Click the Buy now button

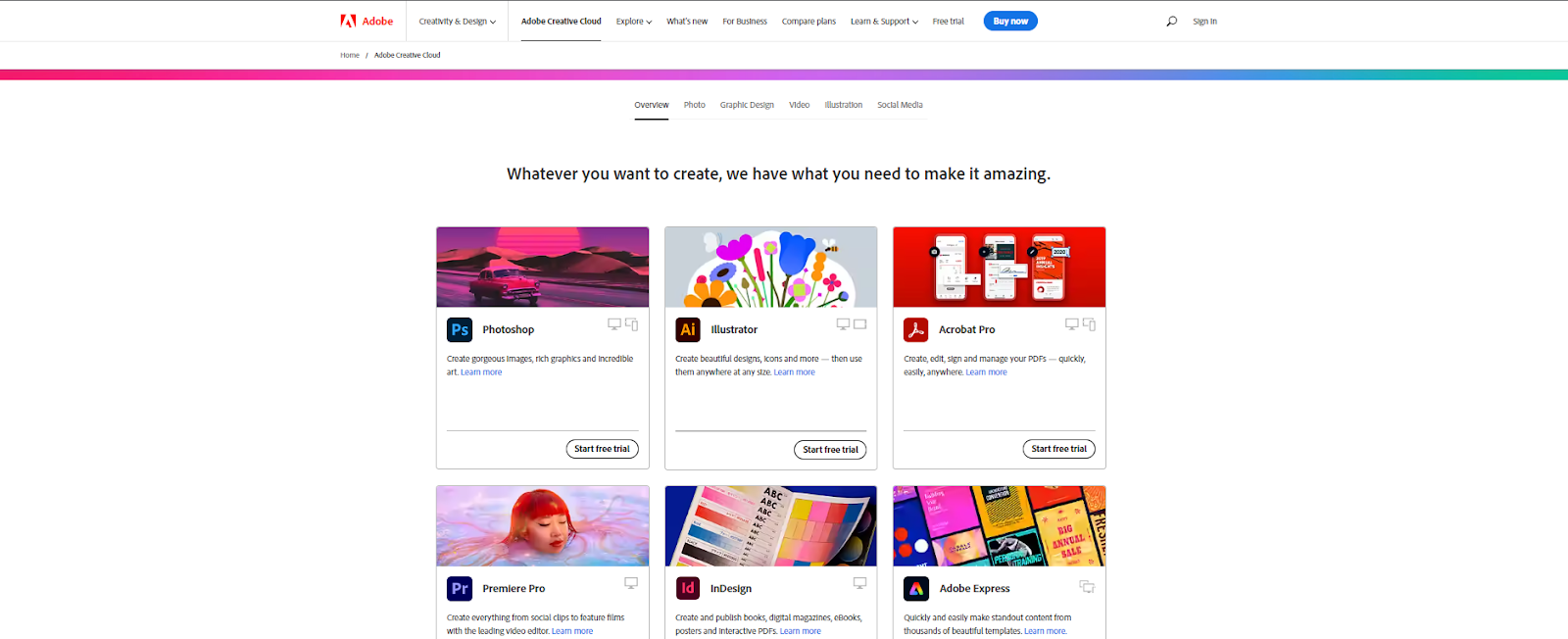coord(1010,21)
